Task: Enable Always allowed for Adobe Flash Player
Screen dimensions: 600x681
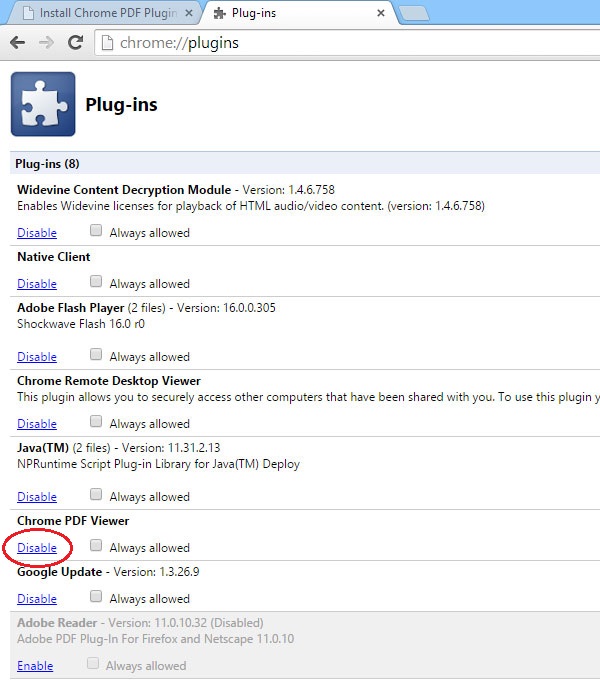Action: (96, 355)
